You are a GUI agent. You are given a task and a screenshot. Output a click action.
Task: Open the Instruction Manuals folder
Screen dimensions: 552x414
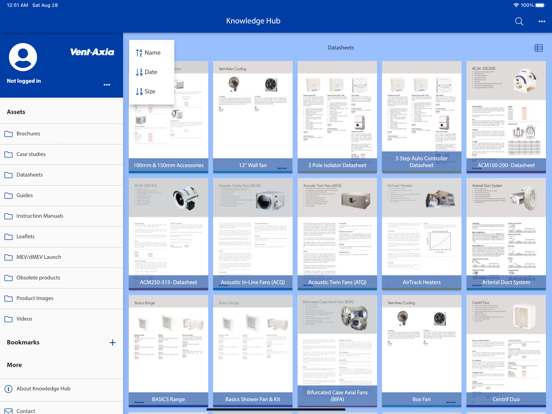pyautogui.click(x=61, y=216)
